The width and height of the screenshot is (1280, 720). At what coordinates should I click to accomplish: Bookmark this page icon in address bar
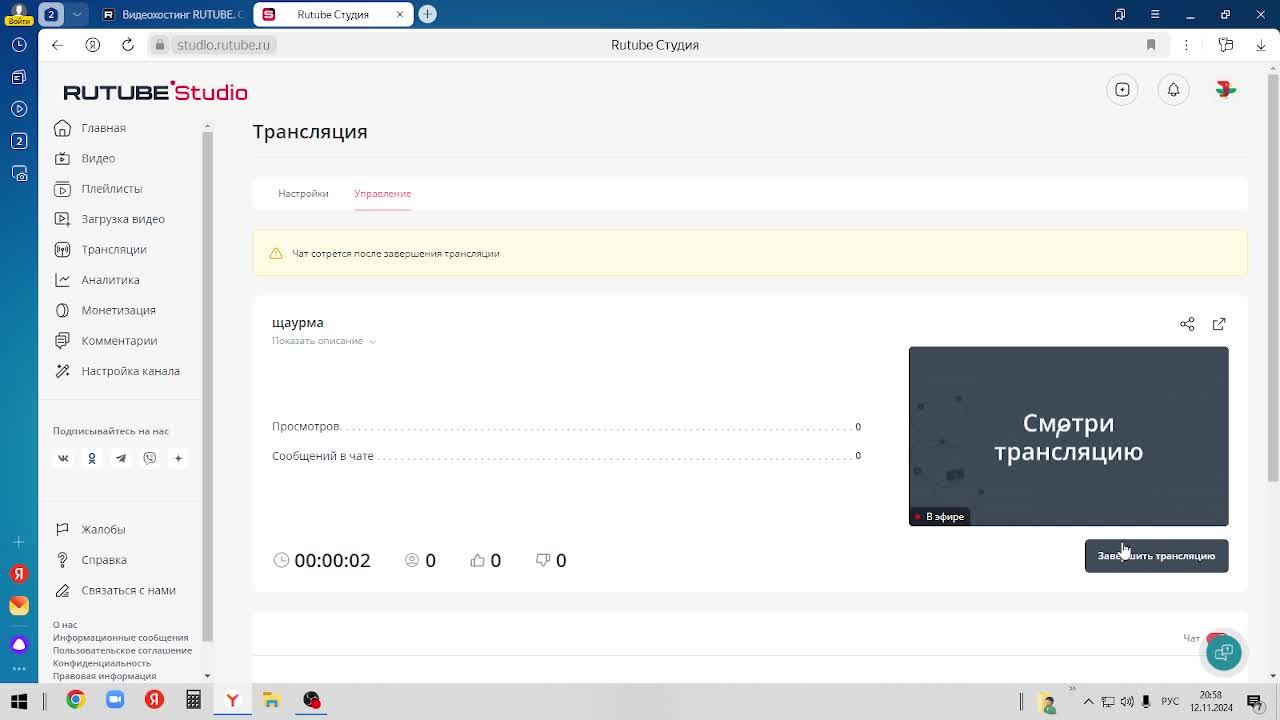[x=1151, y=45]
